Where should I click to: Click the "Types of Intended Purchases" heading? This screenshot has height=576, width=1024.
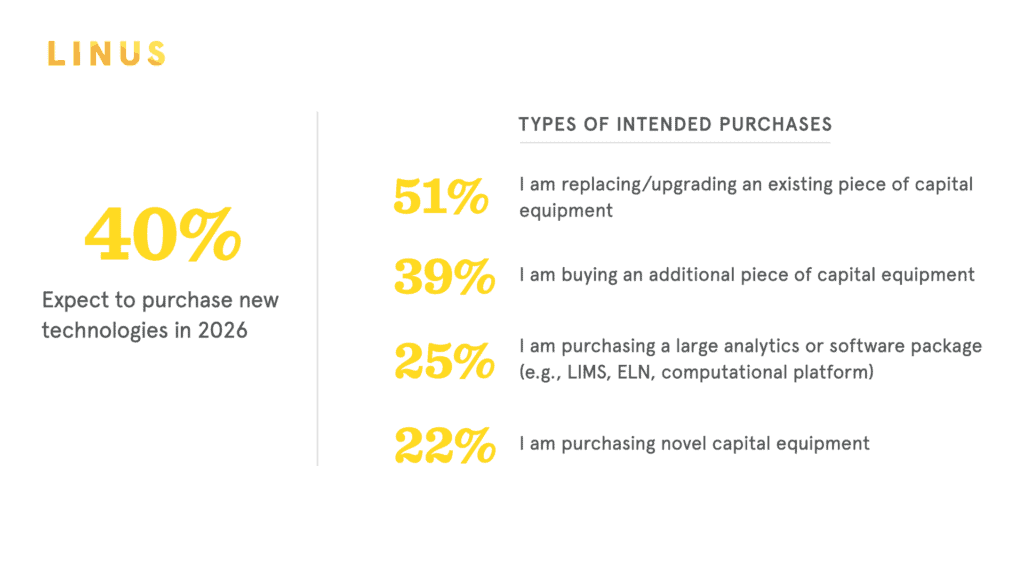click(x=675, y=124)
